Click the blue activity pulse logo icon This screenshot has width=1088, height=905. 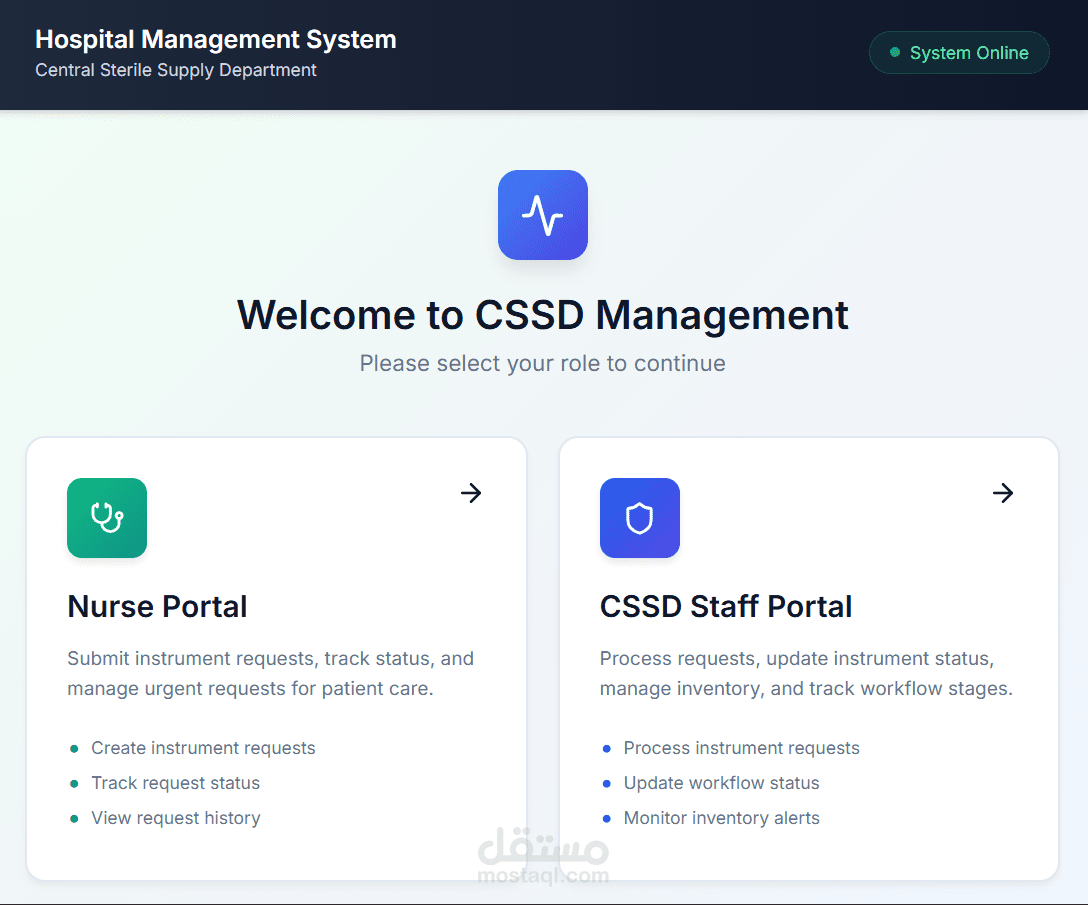click(x=543, y=215)
